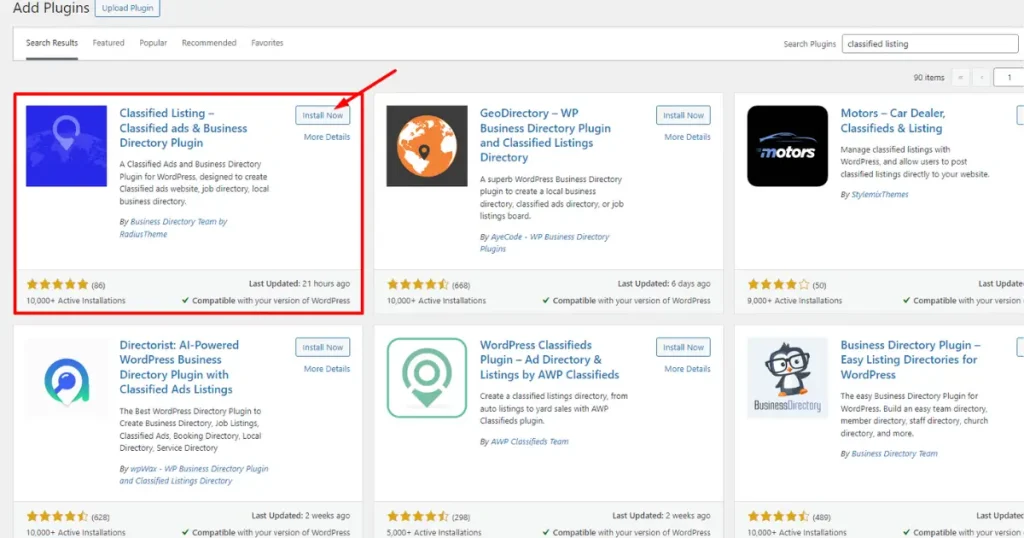Open the Business Directory penguin logo
The width and height of the screenshot is (1024, 538).
[x=787, y=377]
